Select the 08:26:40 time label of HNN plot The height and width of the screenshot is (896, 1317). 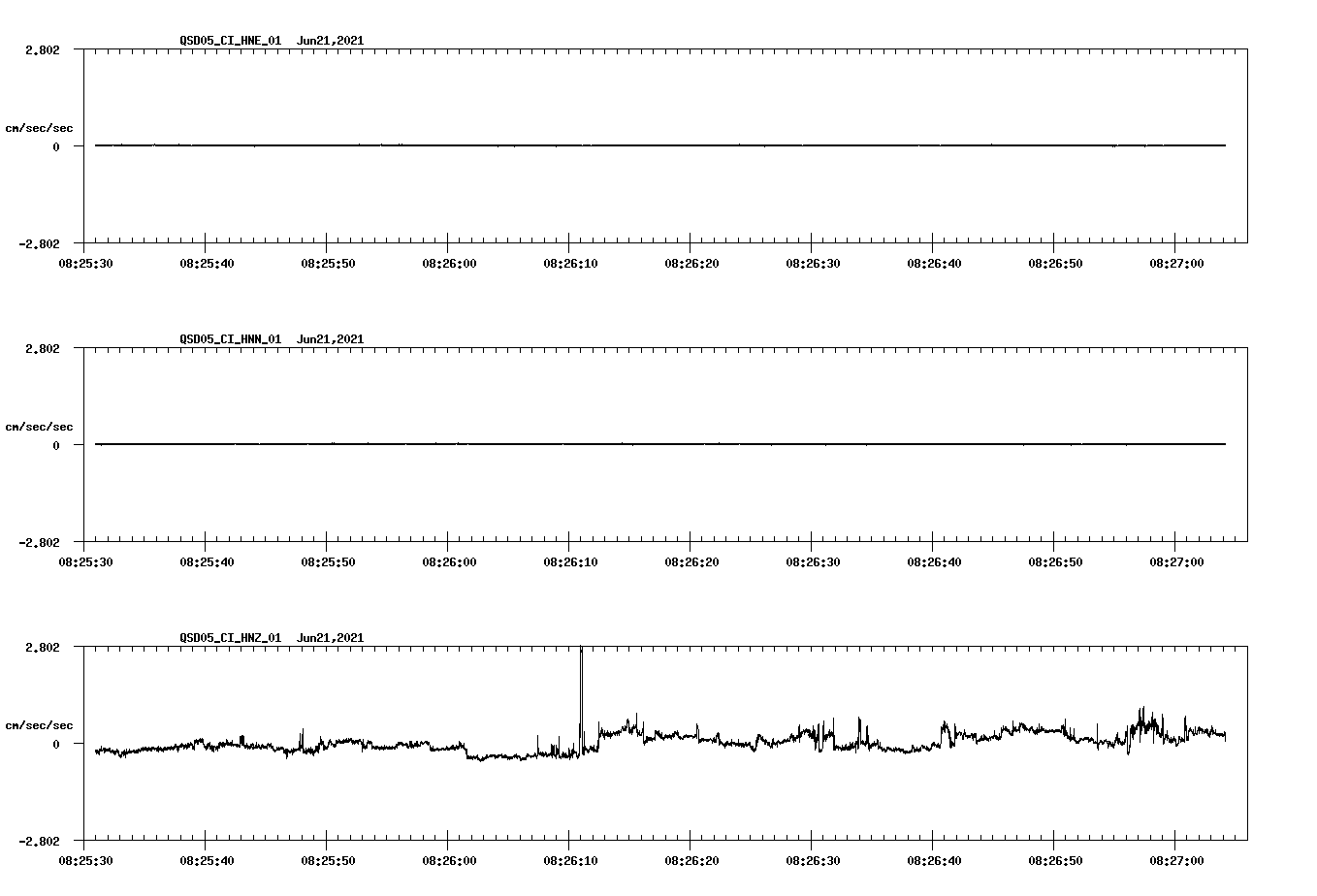933,562
